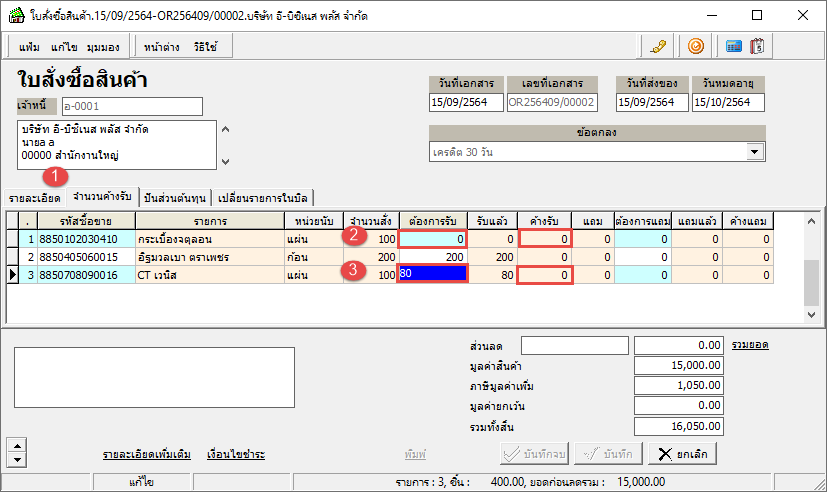The image size is (827, 492).
Task: Click the down stepper arrow at bottom left
Action: coord(17,460)
